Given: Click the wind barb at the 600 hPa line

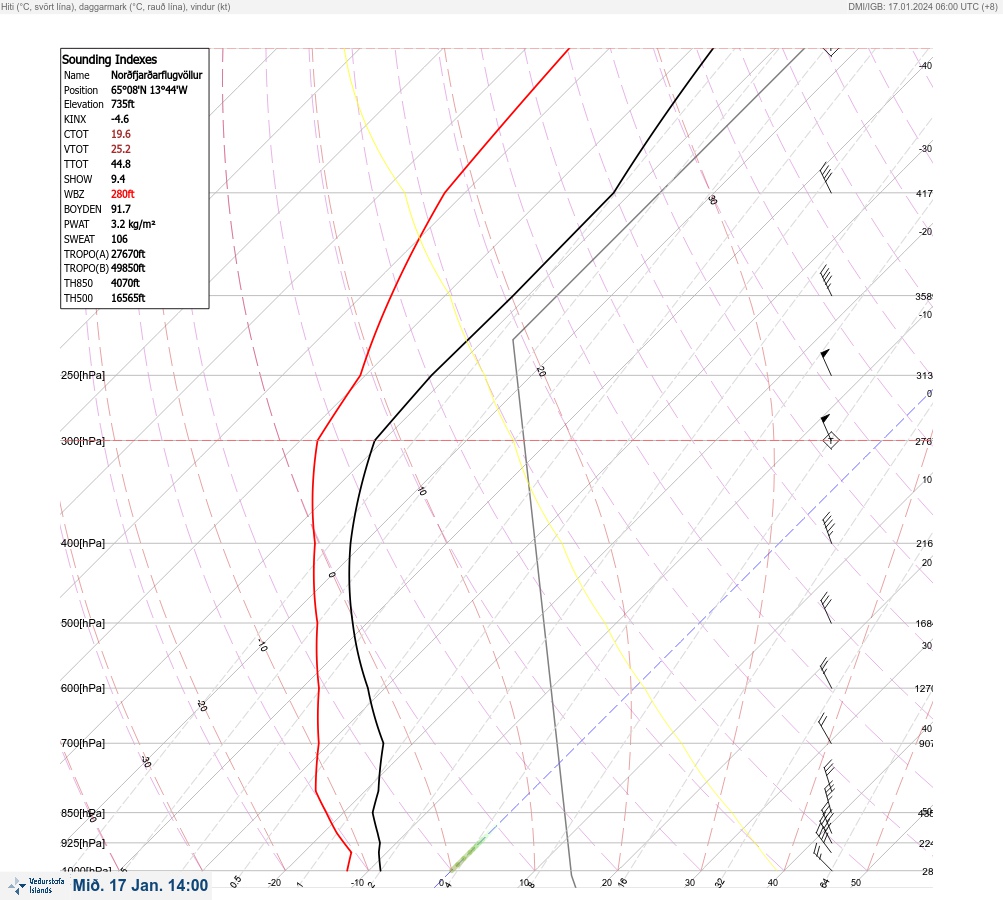Looking at the screenshot, I should (x=826, y=673).
